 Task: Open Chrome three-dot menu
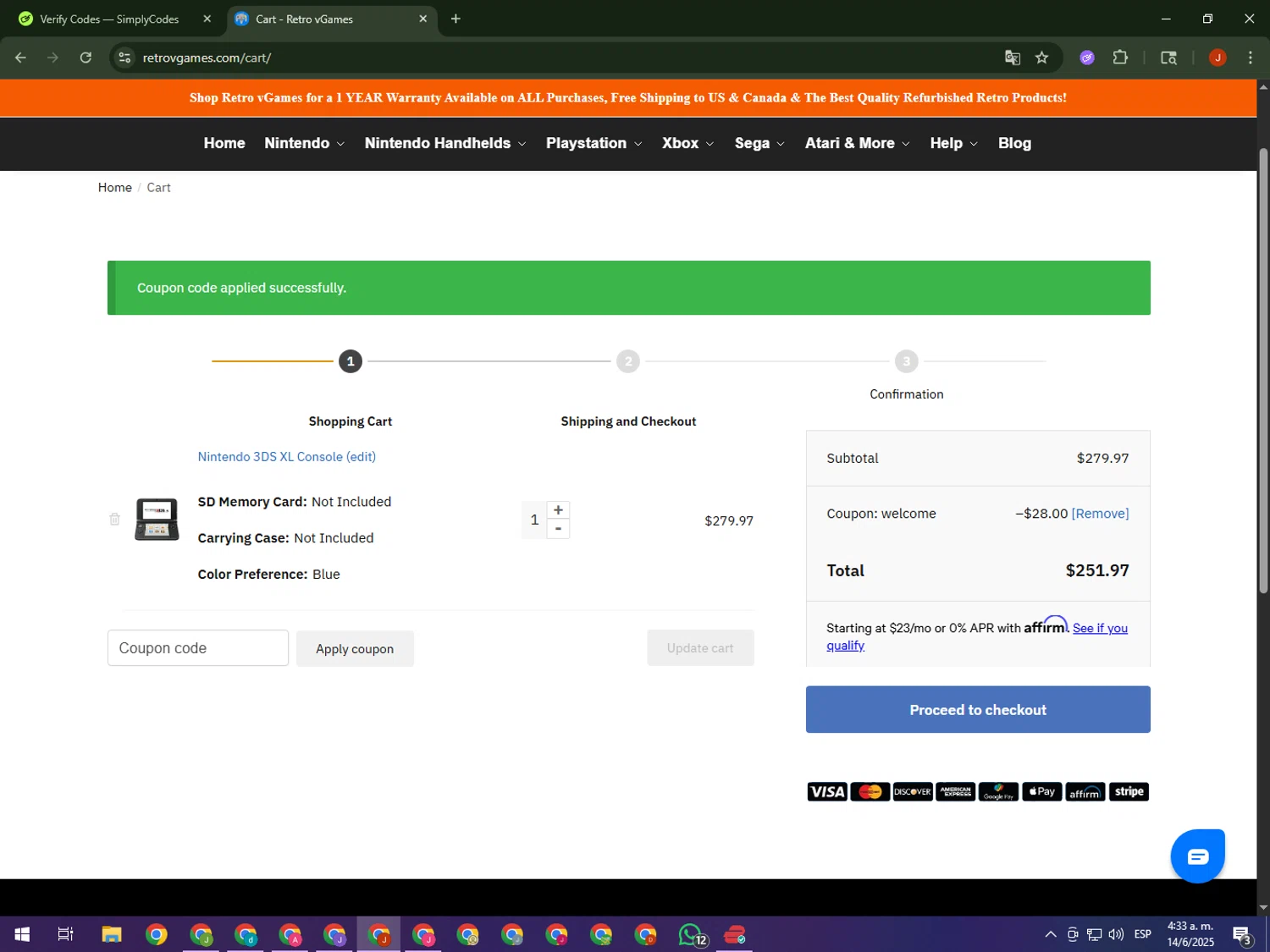click(x=1251, y=58)
